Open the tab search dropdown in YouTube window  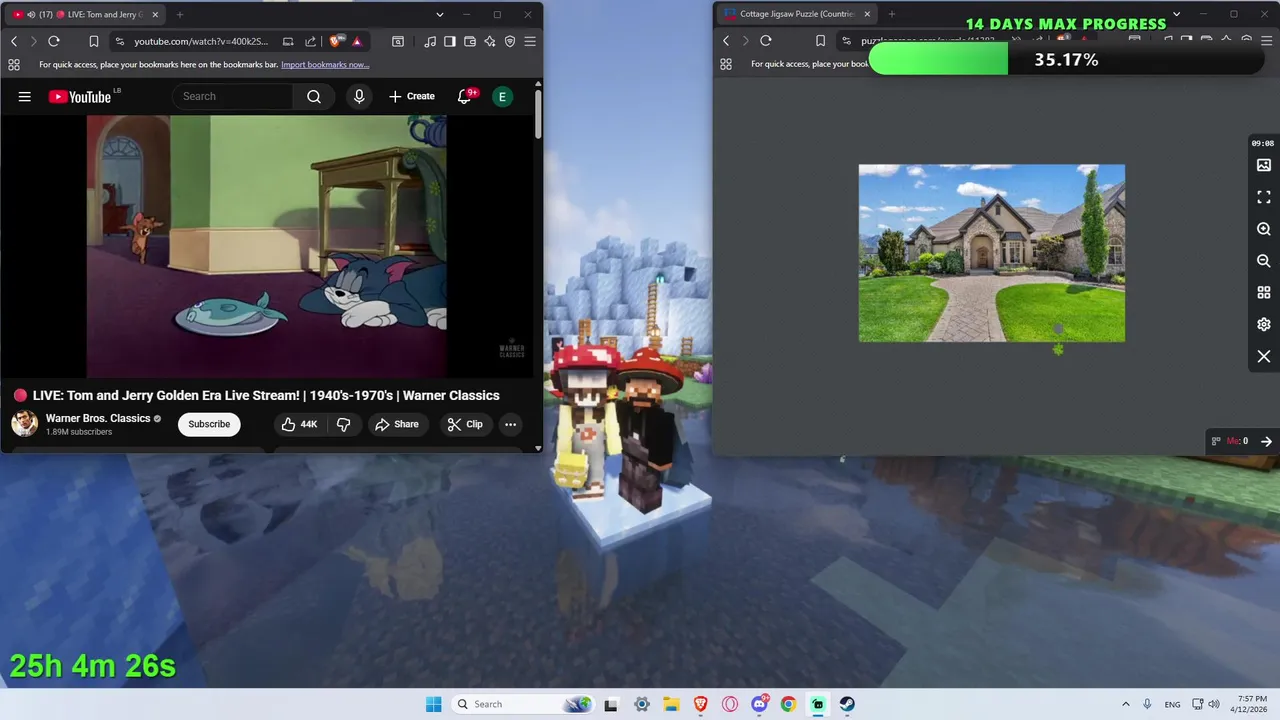pos(439,15)
